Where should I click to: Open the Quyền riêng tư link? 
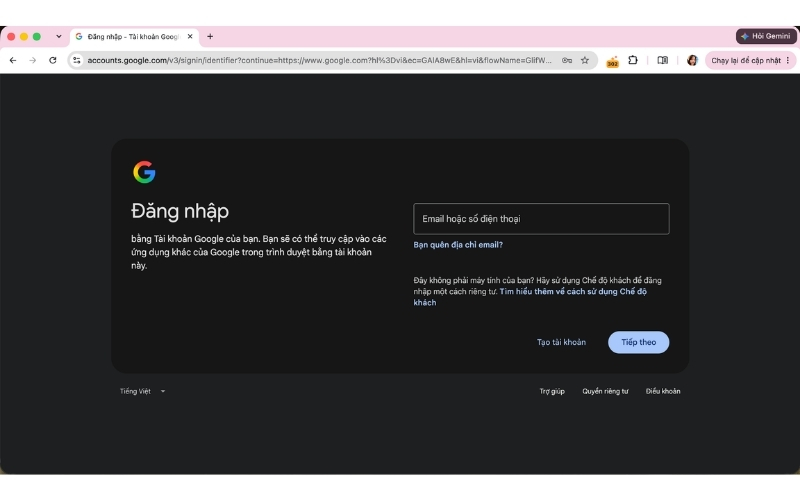605,391
